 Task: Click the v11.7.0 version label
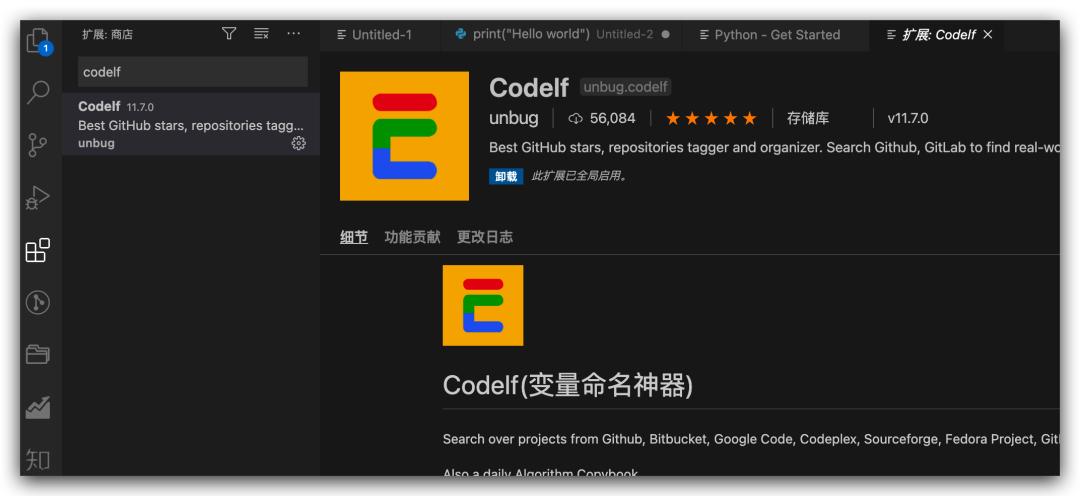[907, 118]
